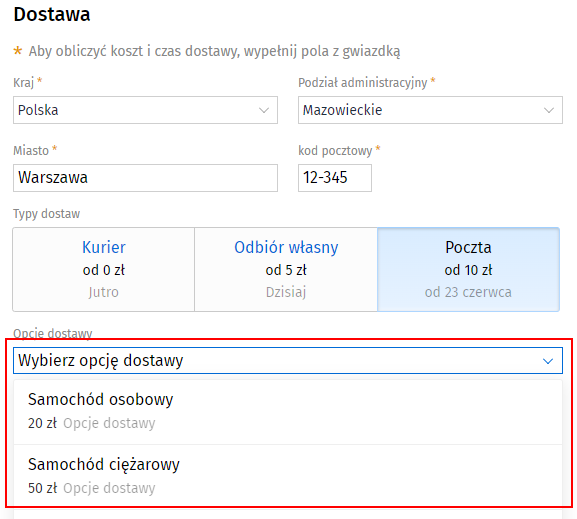Click the kod pocztowy label
Viewport: 577px width, 519px height.
click(335, 151)
